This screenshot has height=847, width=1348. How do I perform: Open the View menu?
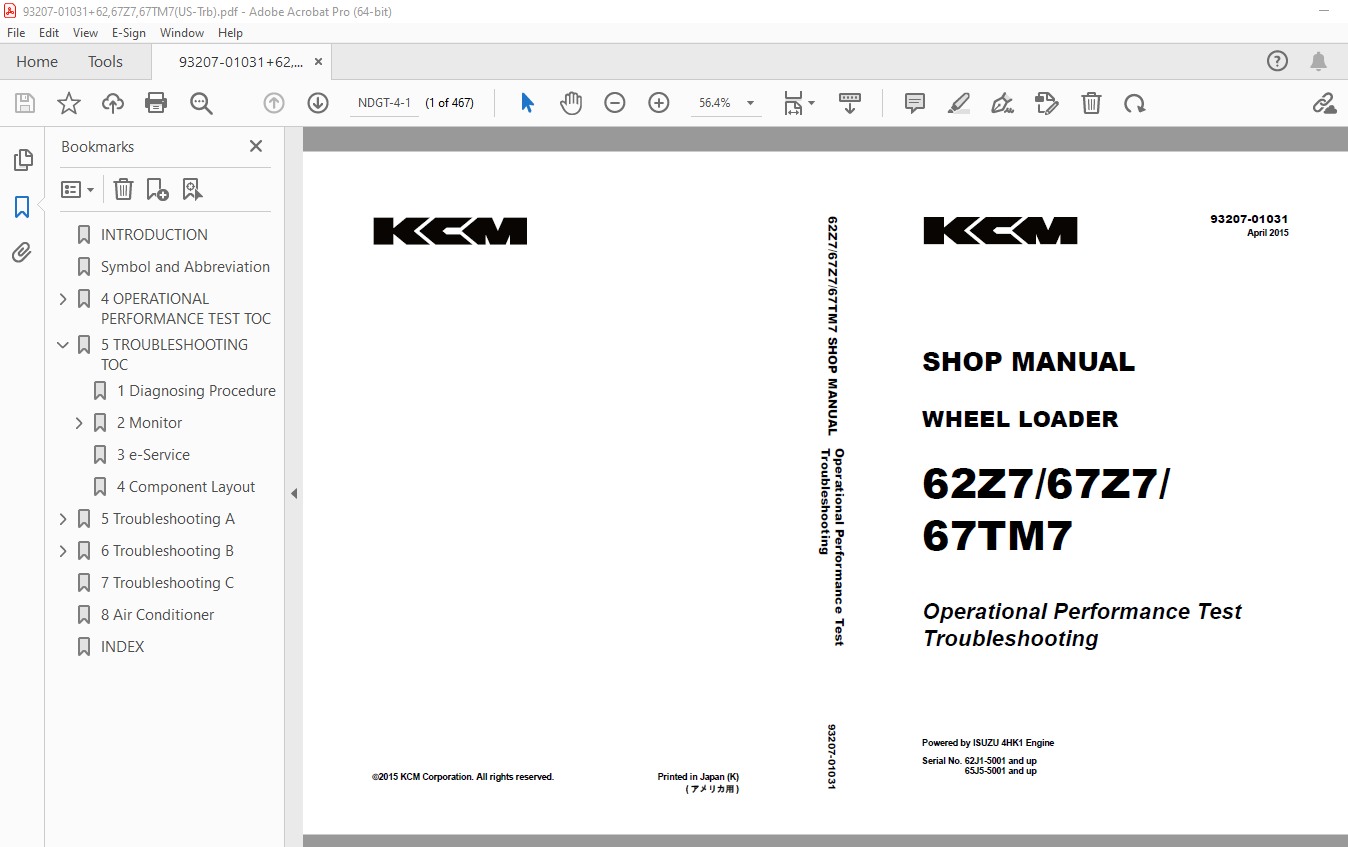[86, 33]
